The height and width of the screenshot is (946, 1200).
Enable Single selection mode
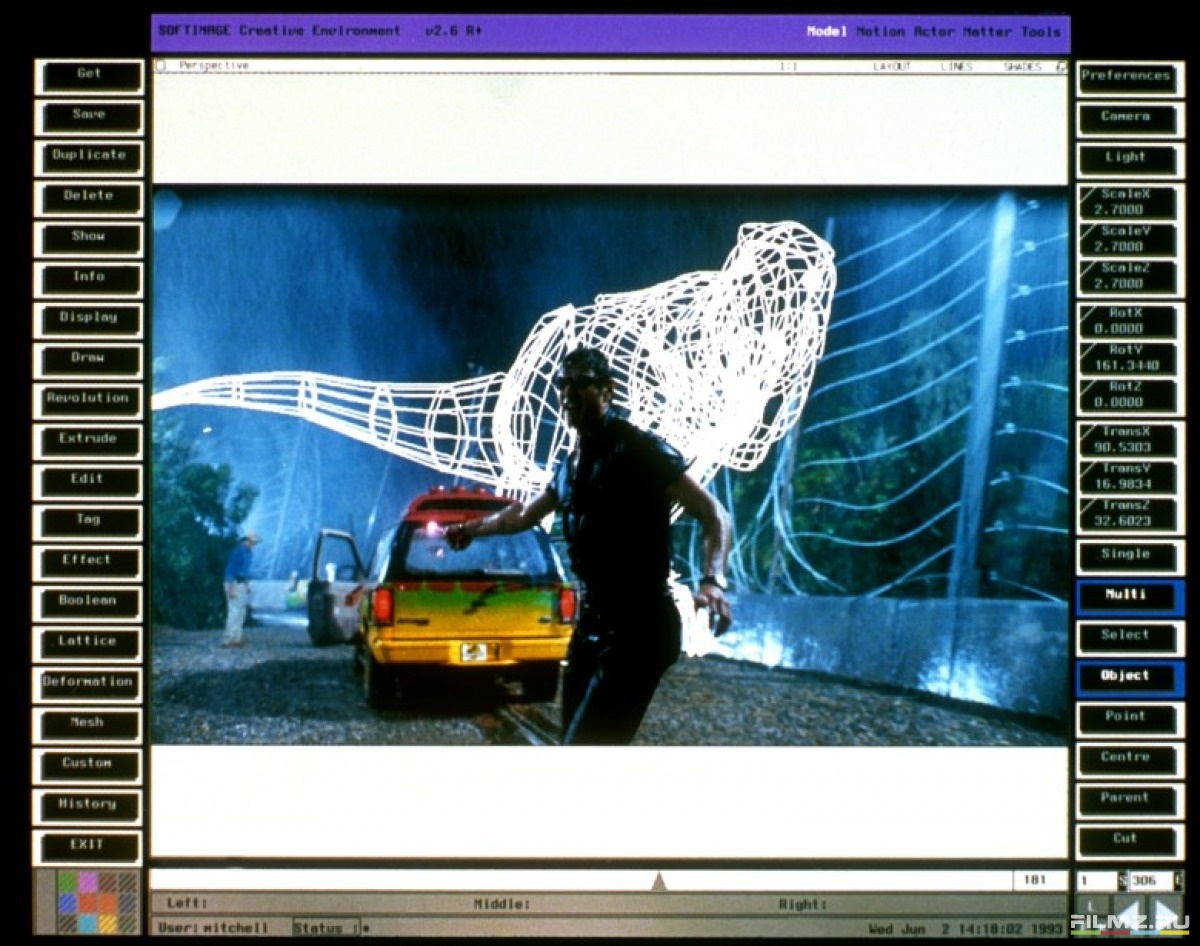click(x=1130, y=557)
